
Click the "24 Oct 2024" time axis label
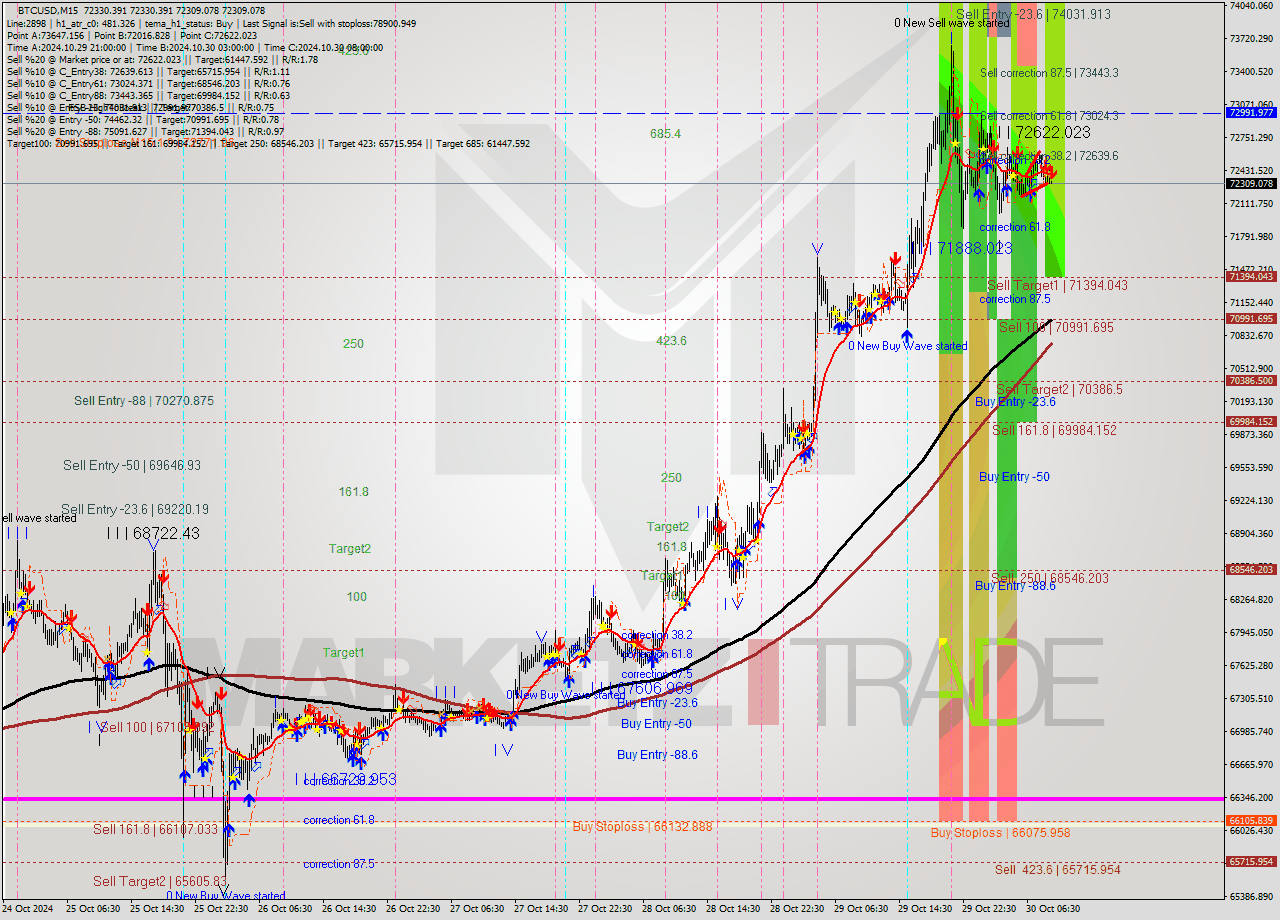pyautogui.click(x=25, y=909)
